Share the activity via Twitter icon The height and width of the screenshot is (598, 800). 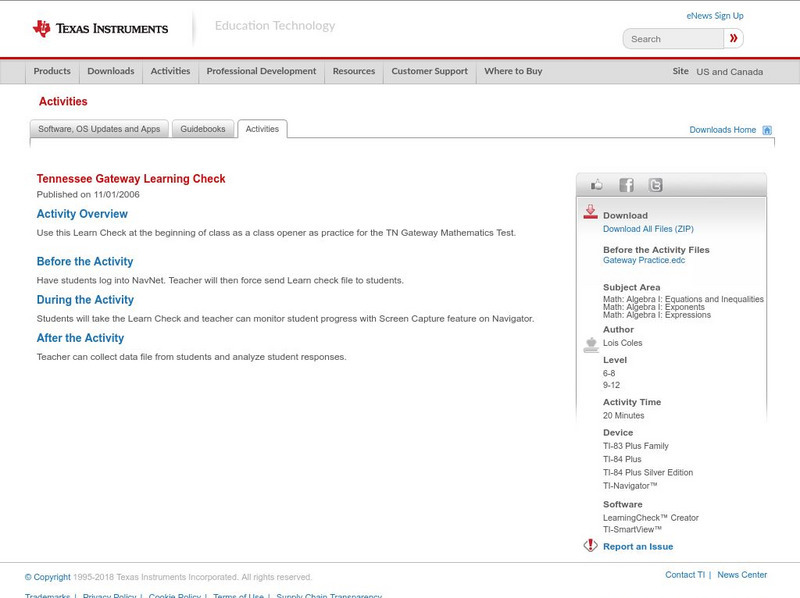pyautogui.click(x=655, y=185)
